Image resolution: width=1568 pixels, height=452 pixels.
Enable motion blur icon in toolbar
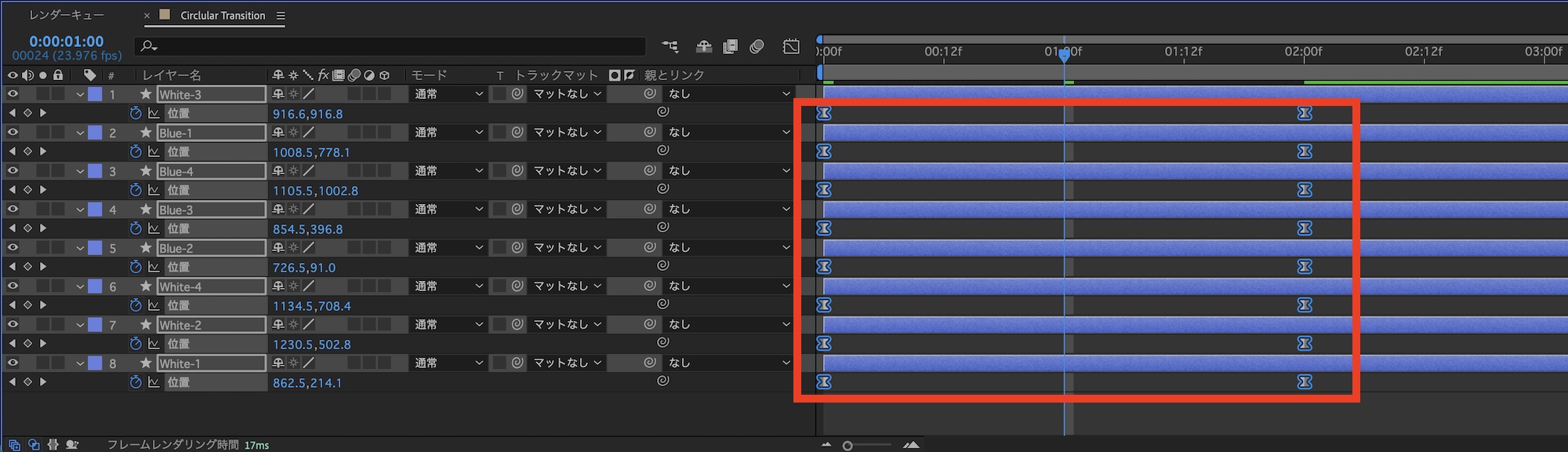click(757, 47)
